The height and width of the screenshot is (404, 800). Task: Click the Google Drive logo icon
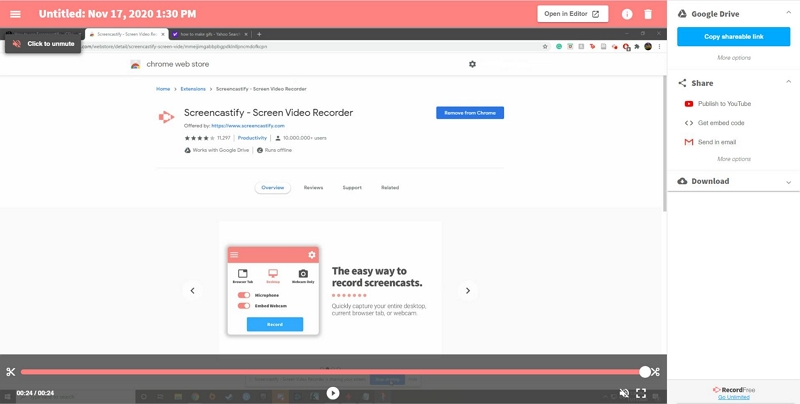pyautogui.click(x=682, y=14)
